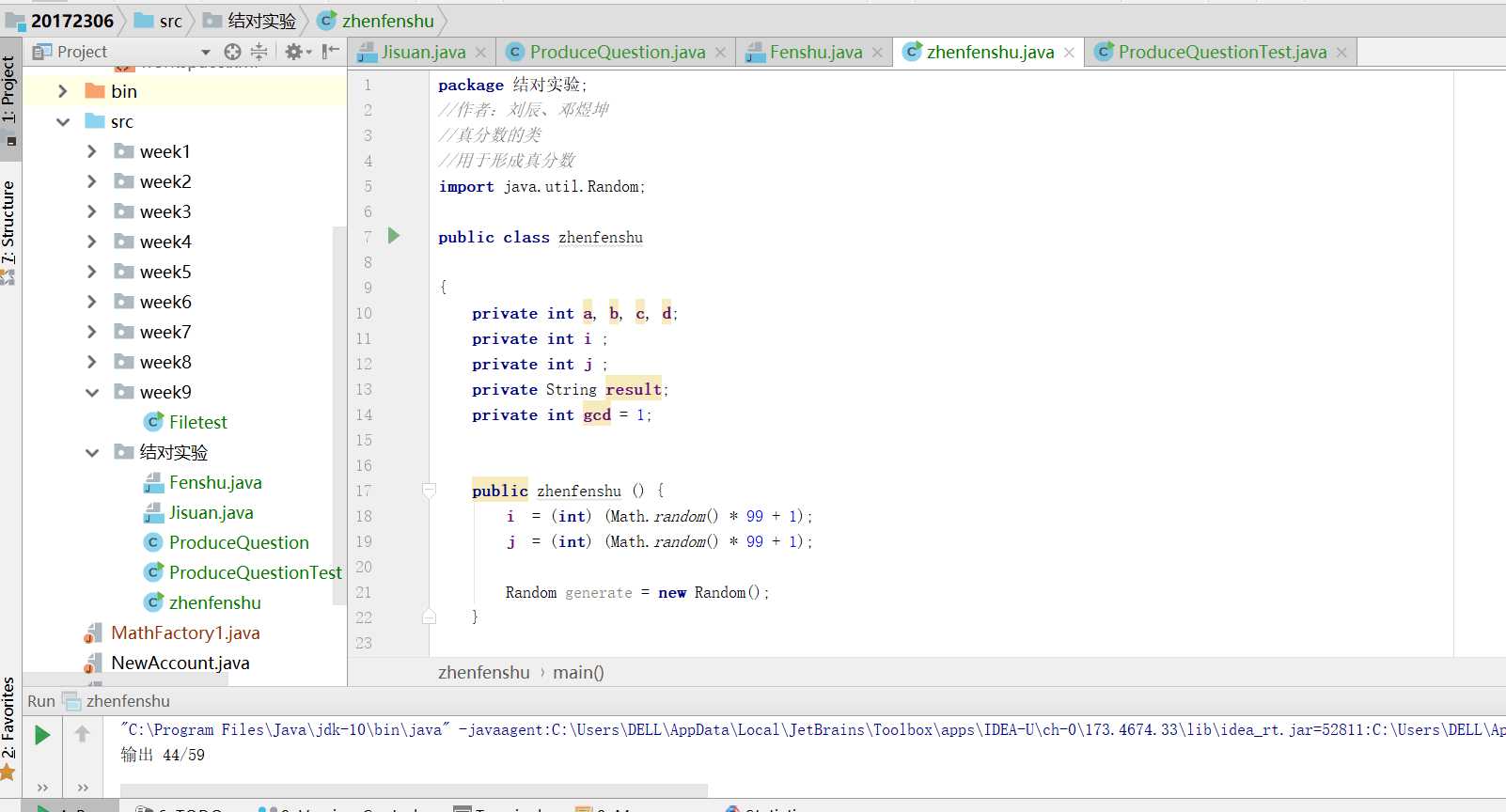The width and height of the screenshot is (1506, 812).
Task: Open MathFactory1.java in project tree
Action: [185, 632]
